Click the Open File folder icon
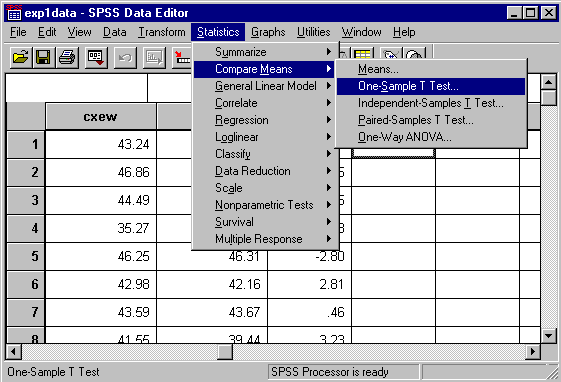The image size is (561, 382). pos(20,58)
